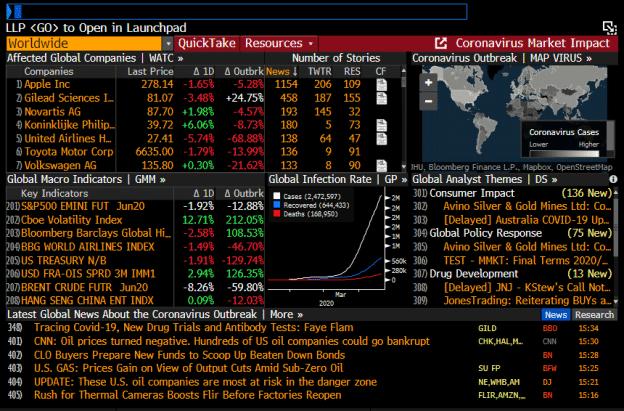Switch to the Research tab
The width and height of the screenshot is (624, 411).
[595, 314]
